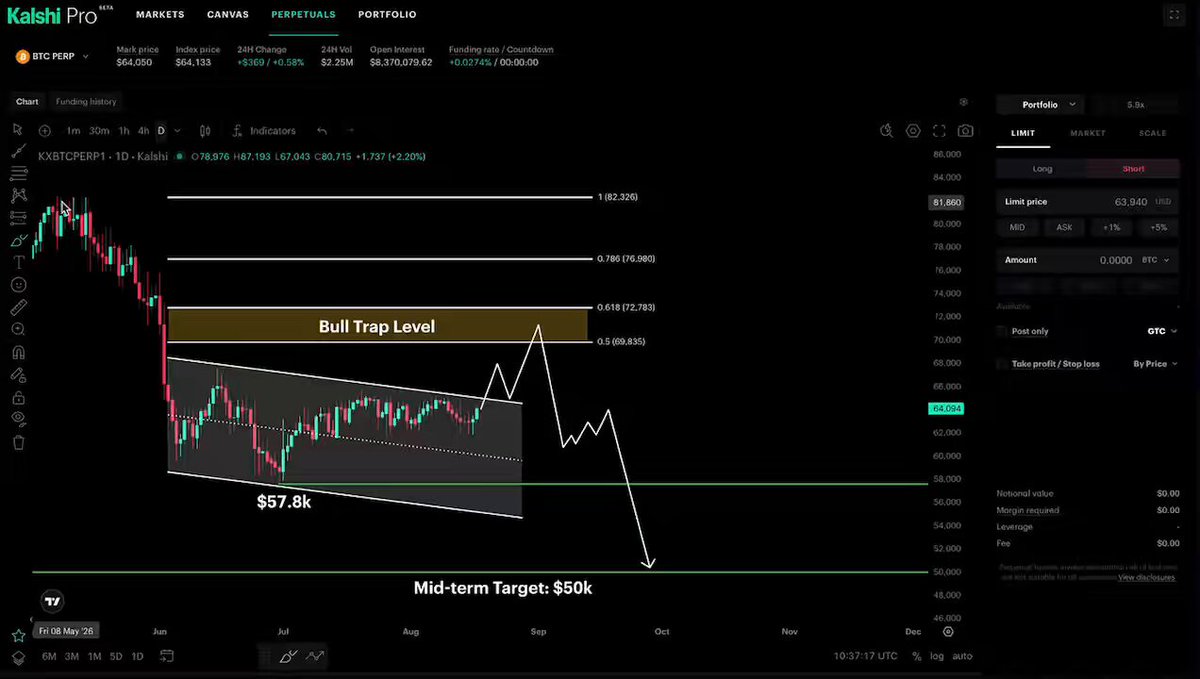Set limit price to ASK
The image size is (1200, 679).
coord(1064,228)
